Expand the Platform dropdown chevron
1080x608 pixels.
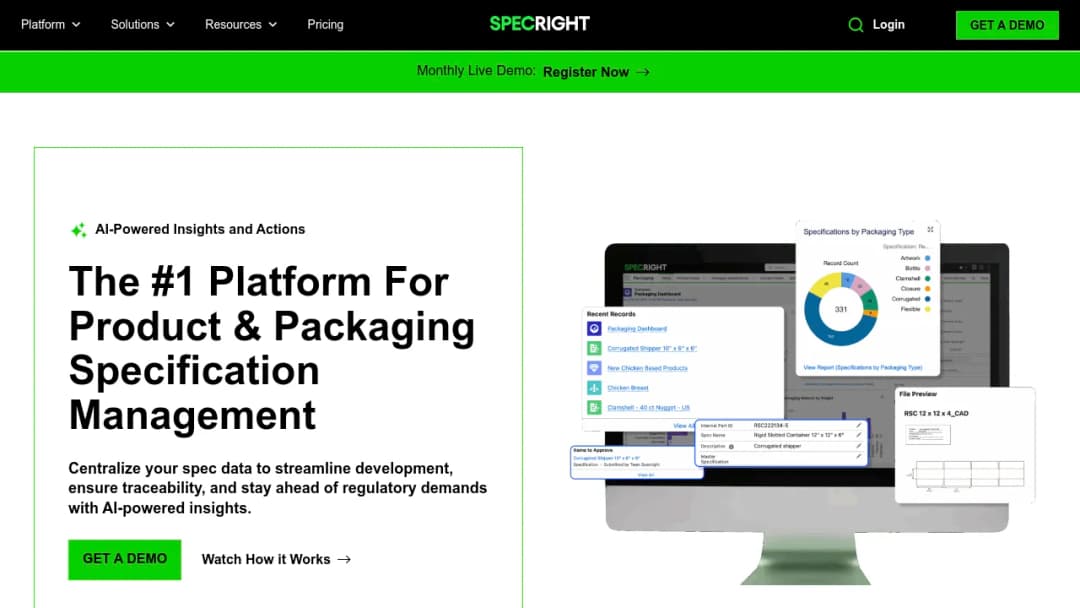pos(76,25)
